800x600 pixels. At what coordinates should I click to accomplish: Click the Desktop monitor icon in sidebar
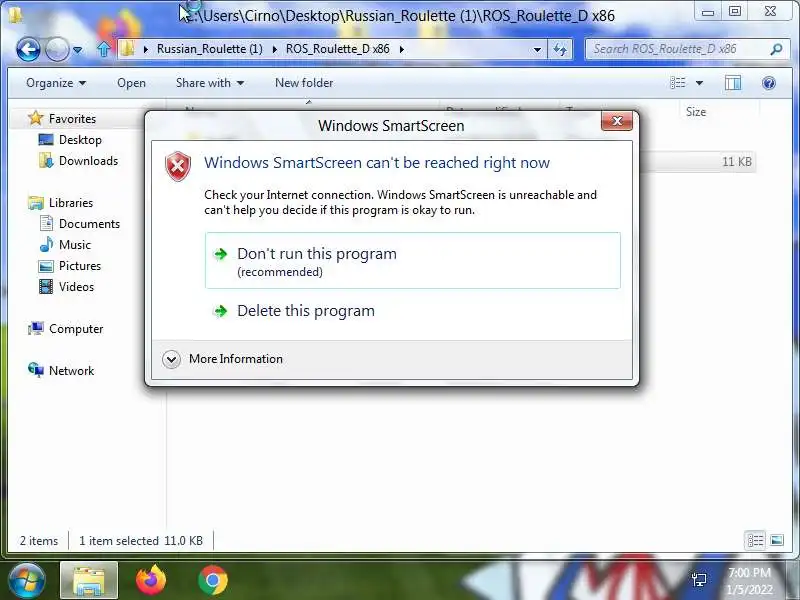[x=46, y=139]
